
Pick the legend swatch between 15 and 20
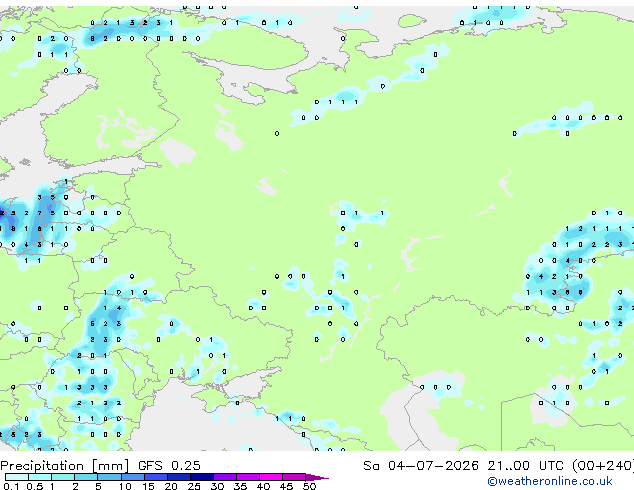(x=155, y=477)
